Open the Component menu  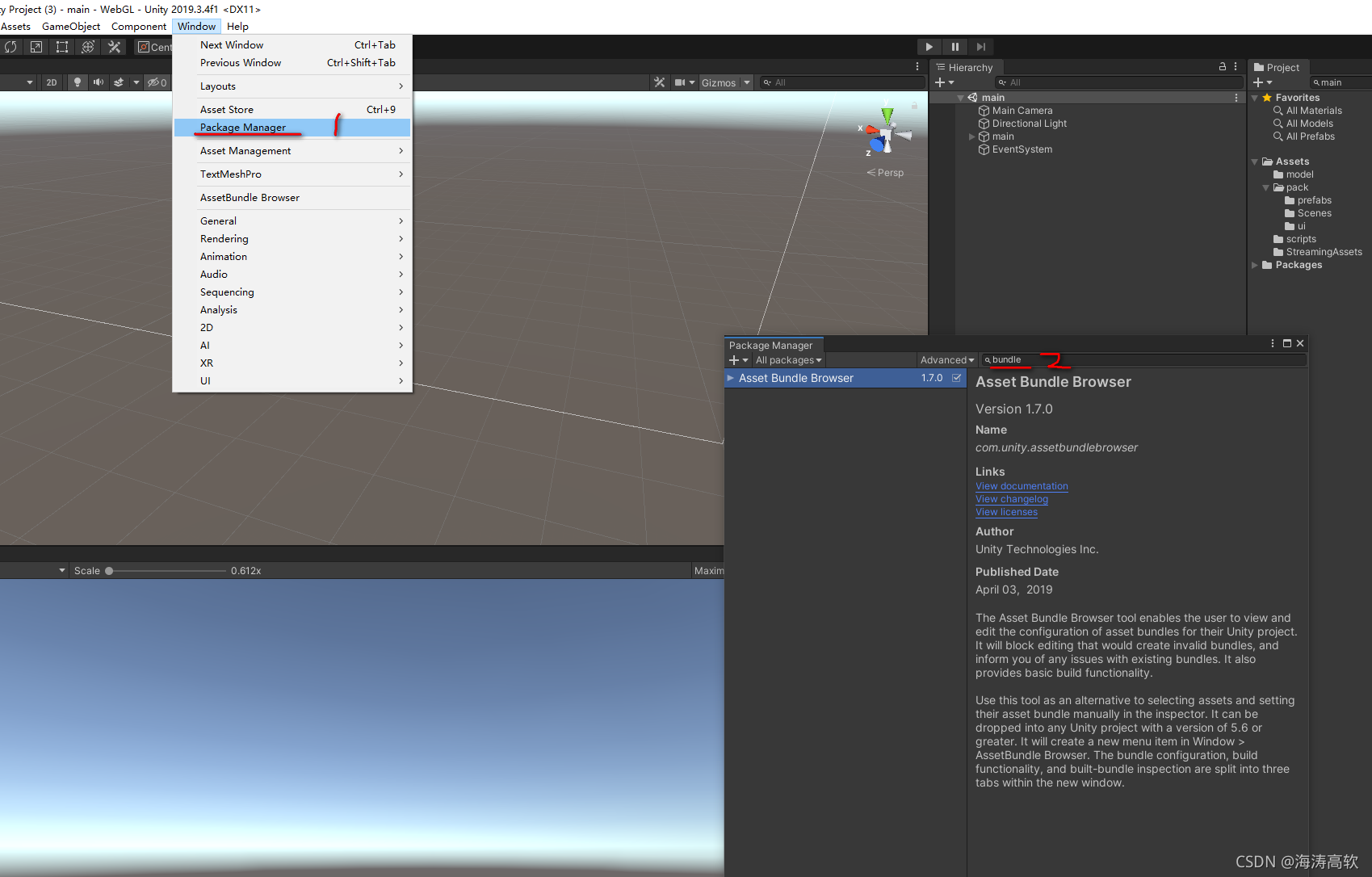pyautogui.click(x=139, y=27)
